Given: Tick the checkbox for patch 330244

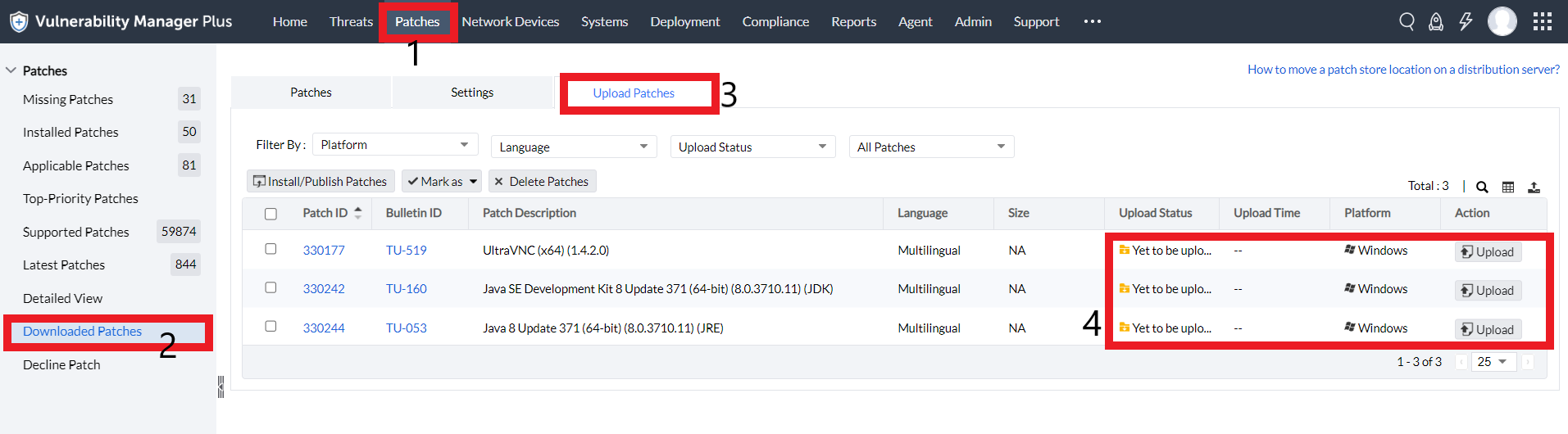Looking at the screenshot, I should tap(270, 326).
